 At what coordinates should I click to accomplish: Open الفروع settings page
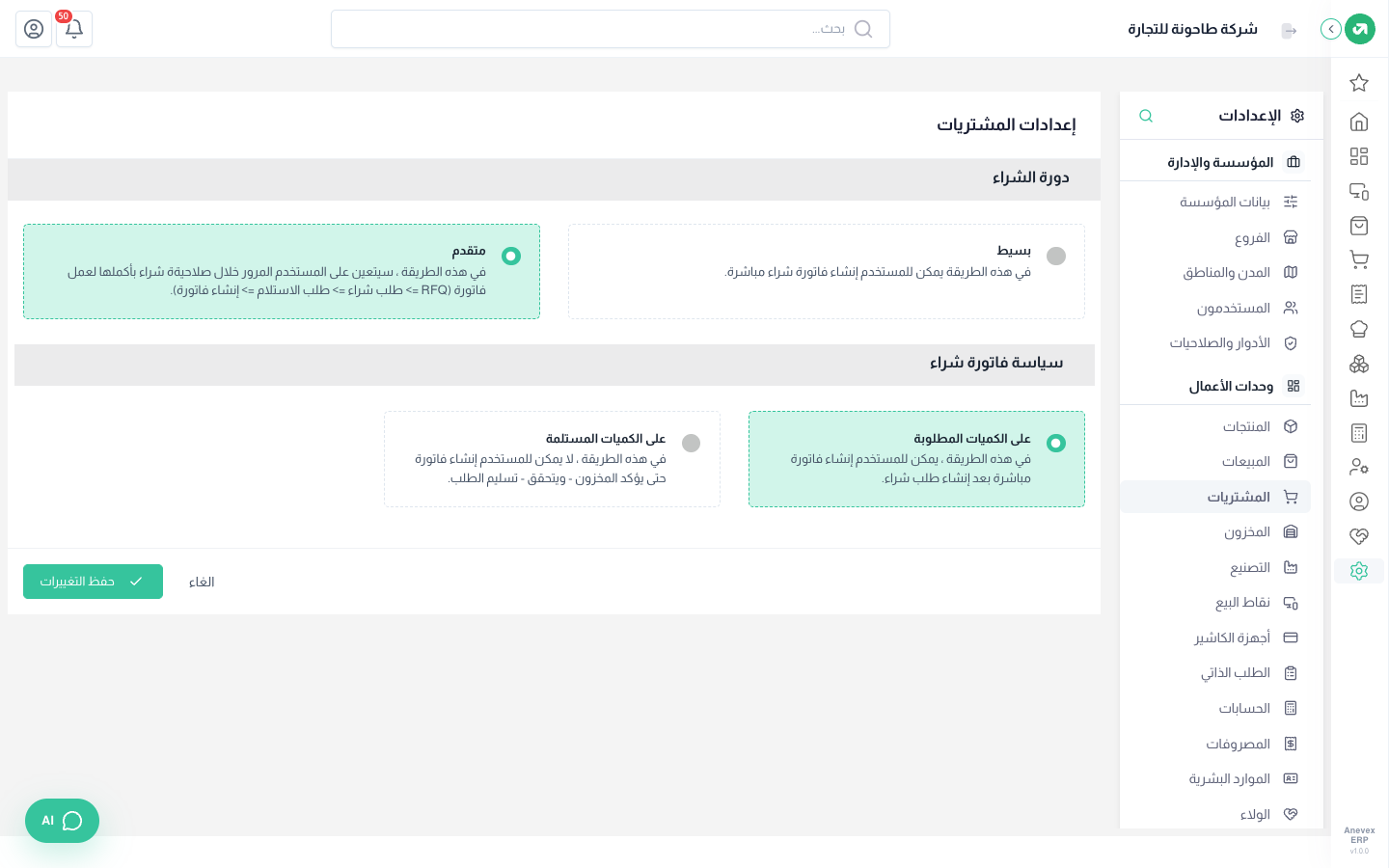tap(1215, 237)
